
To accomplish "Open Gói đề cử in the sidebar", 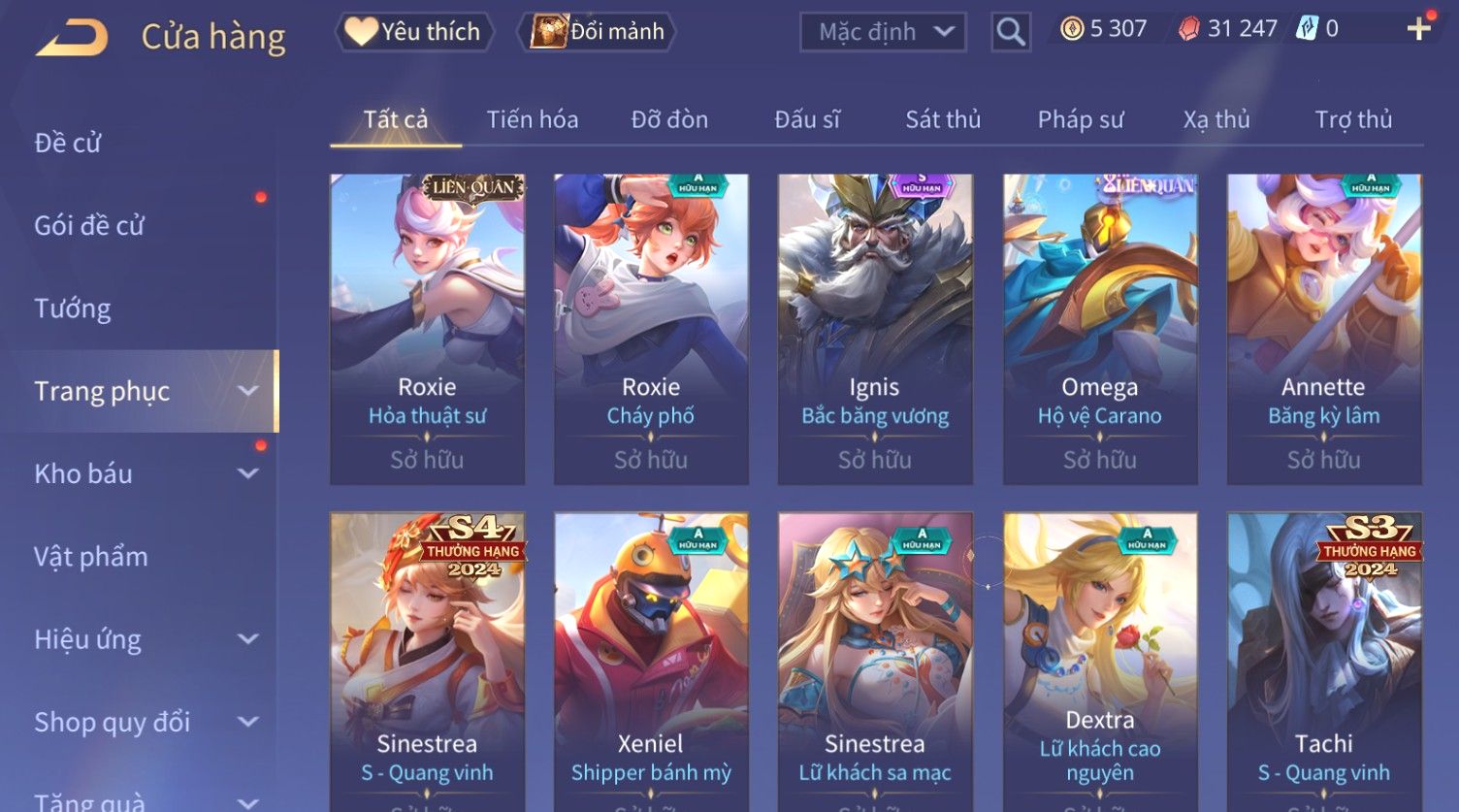I will coord(89,226).
